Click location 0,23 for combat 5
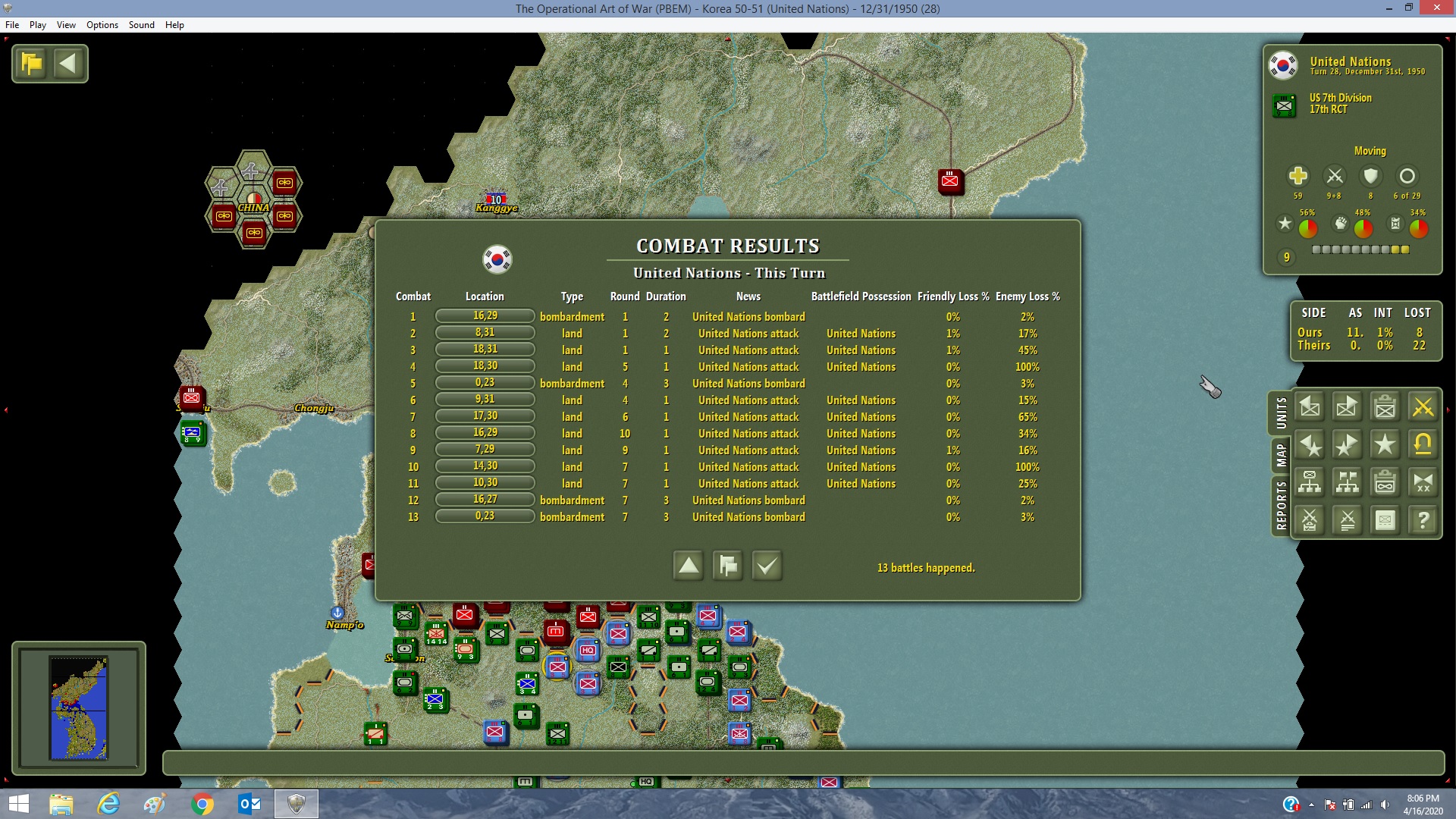This screenshot has width=1456, height=819. pos(485,383)
